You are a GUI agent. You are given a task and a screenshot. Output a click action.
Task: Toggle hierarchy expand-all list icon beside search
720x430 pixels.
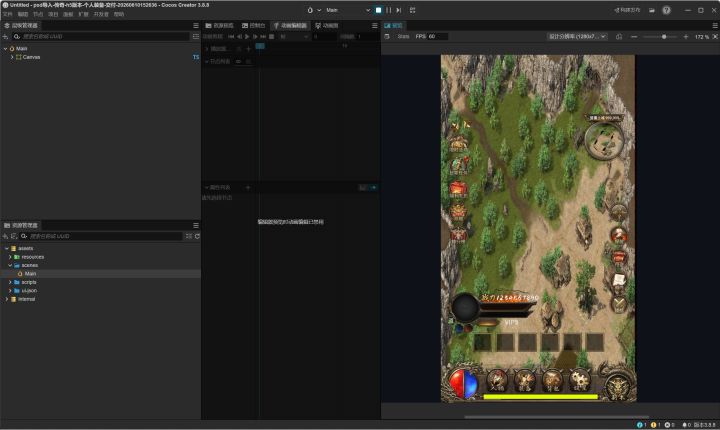[196, 36]
